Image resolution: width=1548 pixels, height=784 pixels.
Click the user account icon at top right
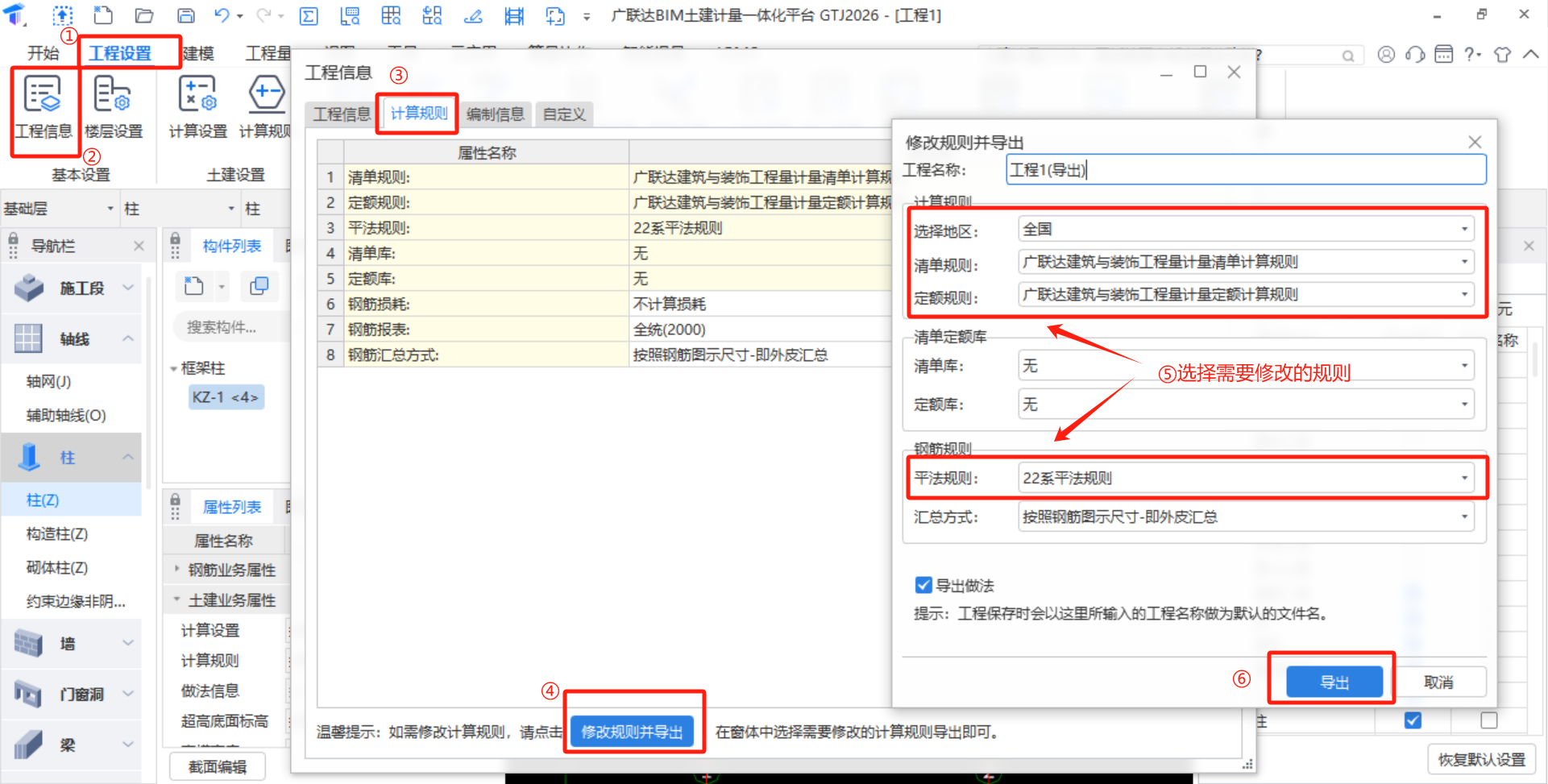click(x=1386, y=54)
